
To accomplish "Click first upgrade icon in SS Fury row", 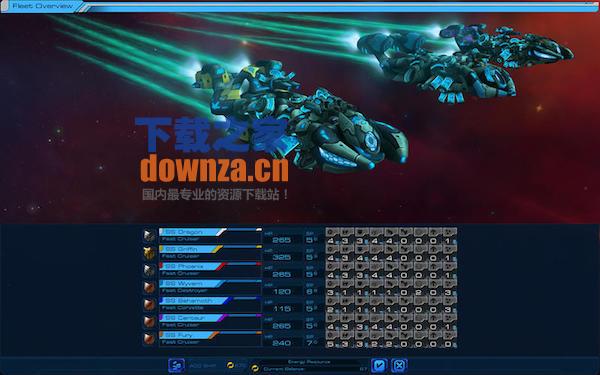I will click(333, 335).
